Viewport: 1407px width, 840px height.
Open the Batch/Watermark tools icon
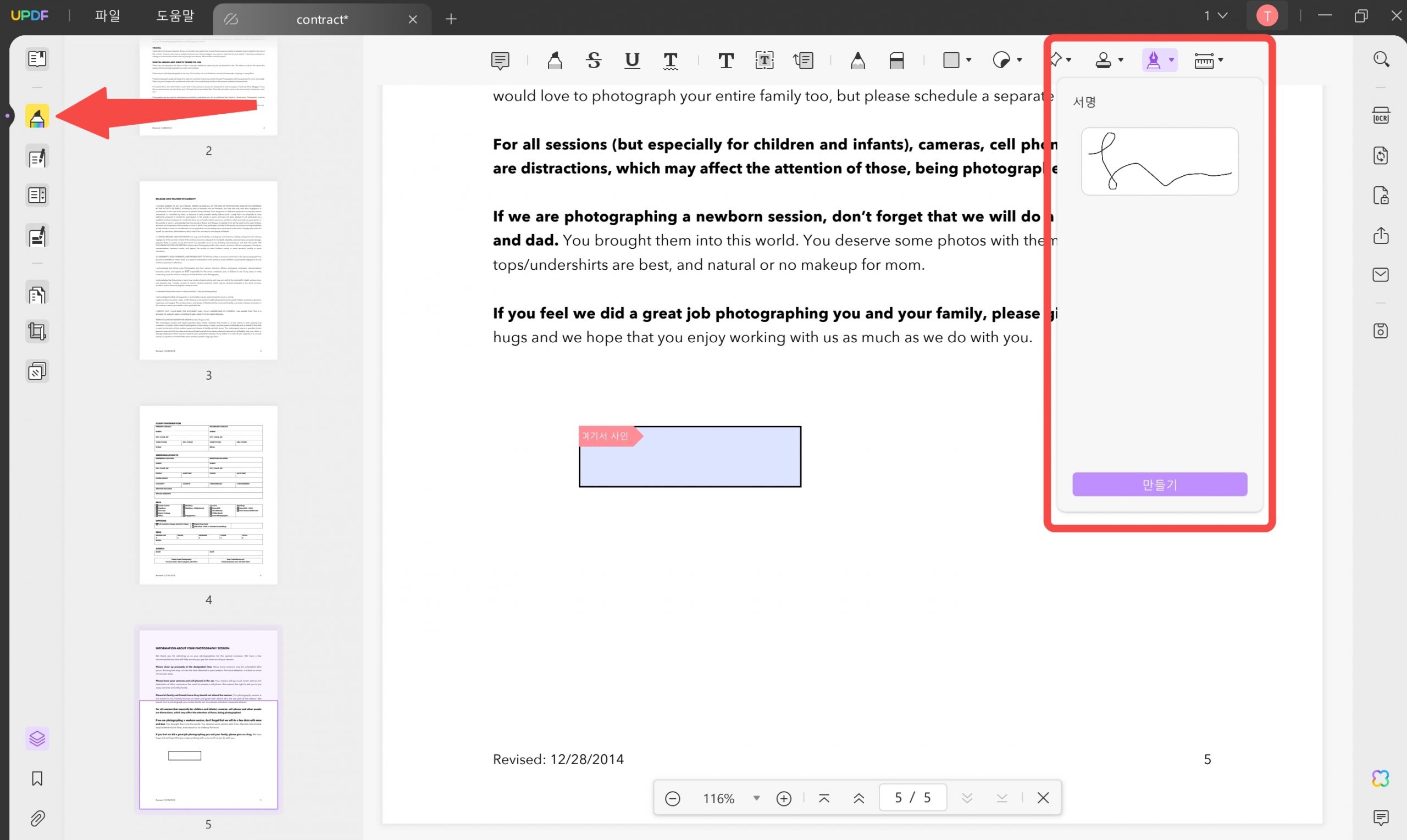pyautogui.click(x=37, y=371)
